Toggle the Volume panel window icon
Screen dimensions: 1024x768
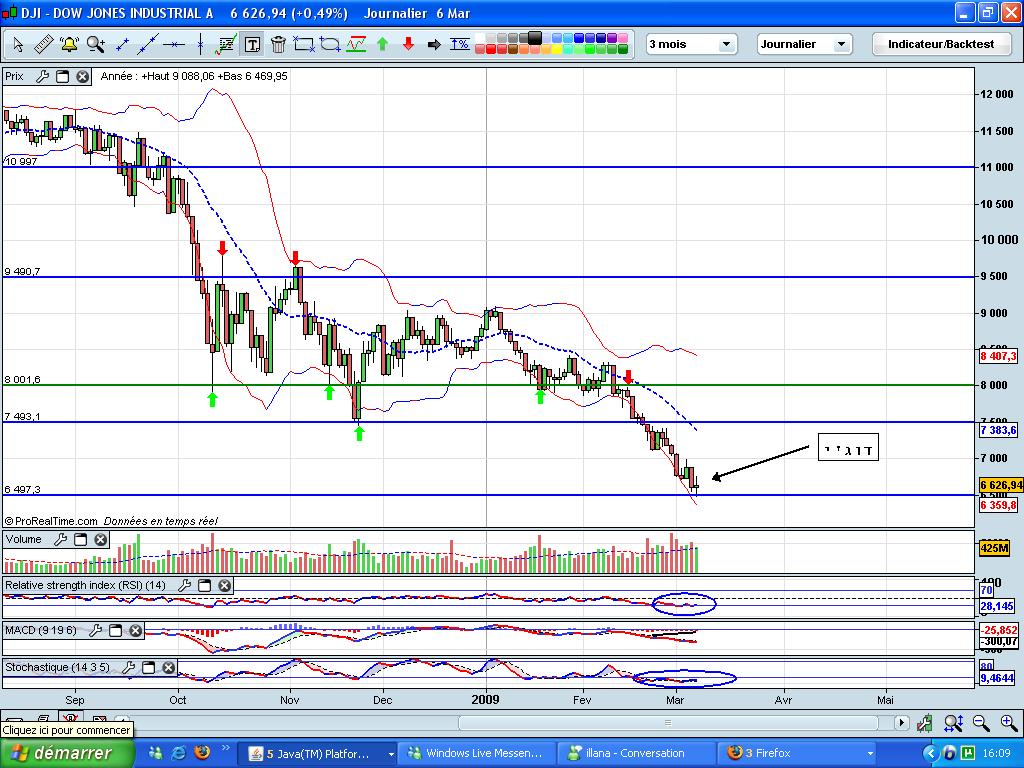click(x=80, y=539)
